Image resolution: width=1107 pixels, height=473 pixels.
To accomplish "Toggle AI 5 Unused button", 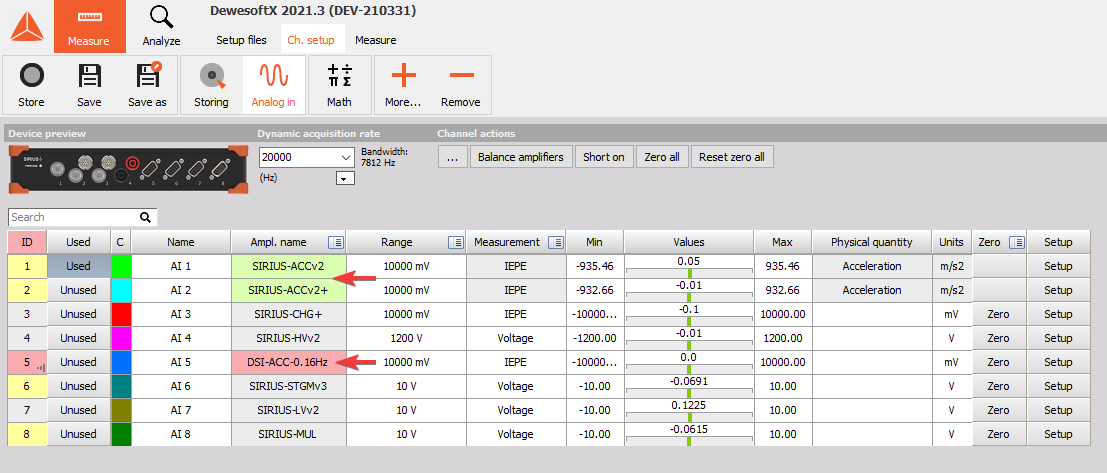I will click(x=78, y=362).
